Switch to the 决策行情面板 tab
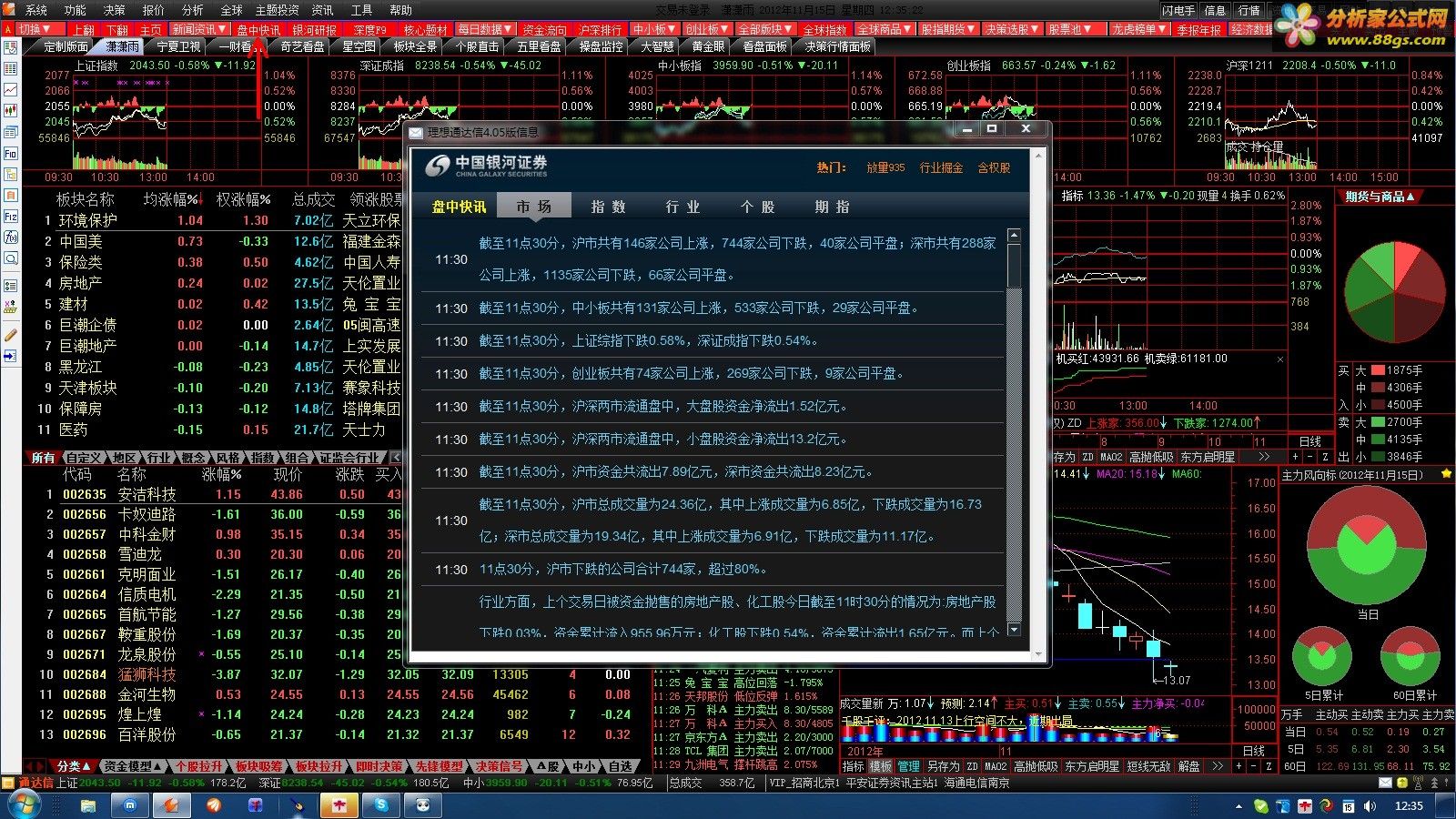The width and height of the screenshot is (1456, 819). (838, 46)
